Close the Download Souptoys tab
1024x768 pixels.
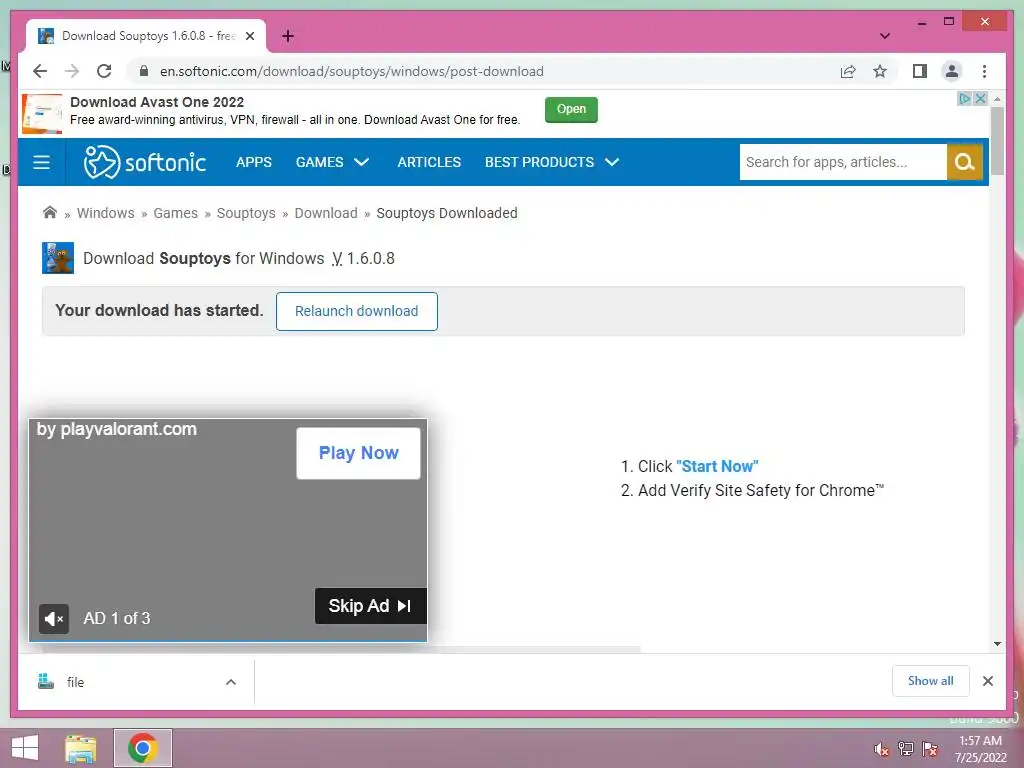point(249,36)
